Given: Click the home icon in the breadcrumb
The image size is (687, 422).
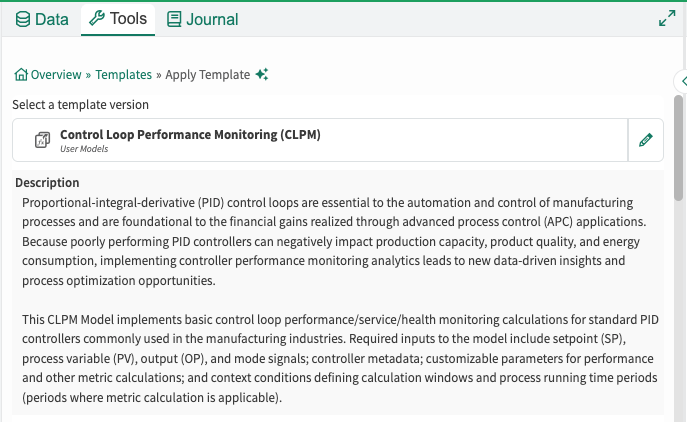Looking at the screenshot, I should [x=21, y=74].
